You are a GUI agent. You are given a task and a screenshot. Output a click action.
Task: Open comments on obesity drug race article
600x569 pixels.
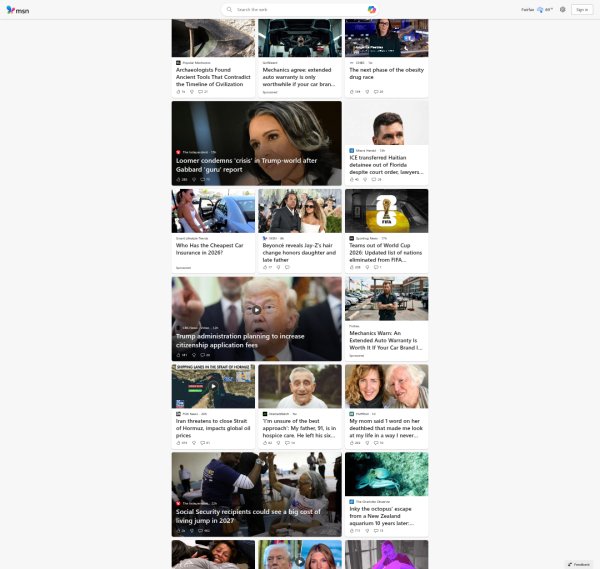pyautogui.click(x=376, y=92)
